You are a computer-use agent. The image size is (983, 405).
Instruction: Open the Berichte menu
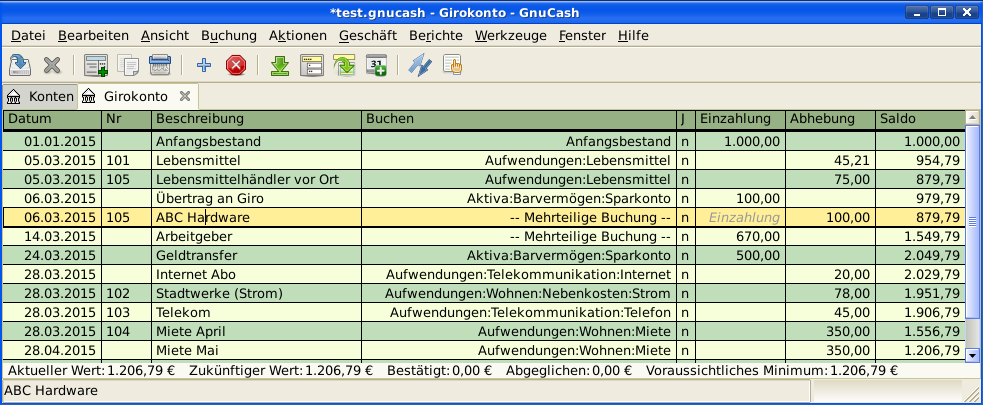click(435, 35)
